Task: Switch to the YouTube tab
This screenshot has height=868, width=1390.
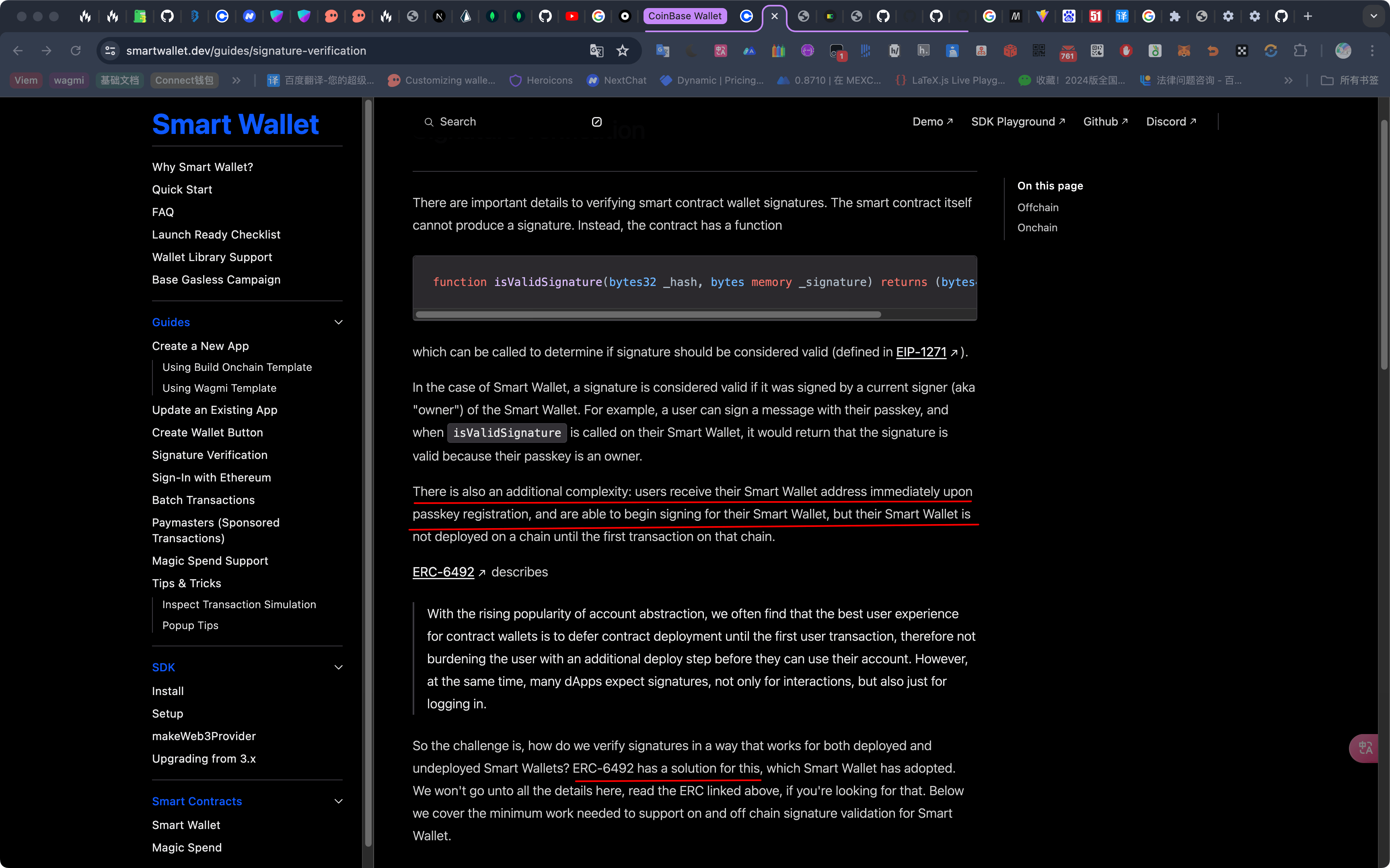Action: pyautogui.click(x=571, y=16)
